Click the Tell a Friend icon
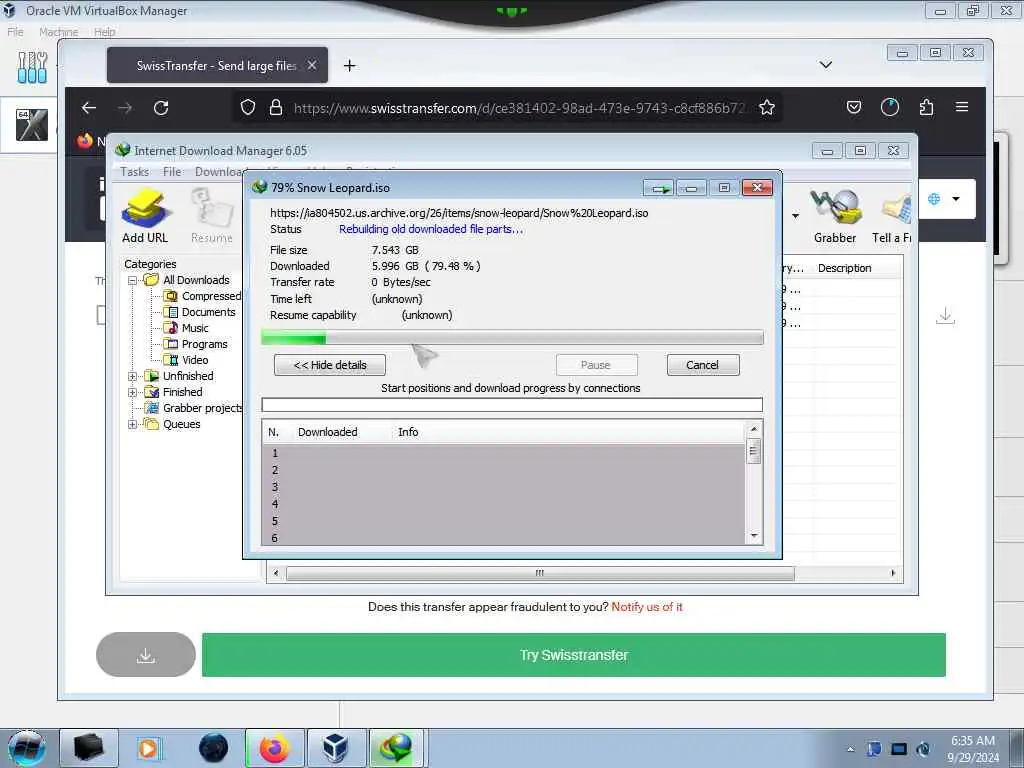This screenshot has width=1024, height=768. click(892, 216)
